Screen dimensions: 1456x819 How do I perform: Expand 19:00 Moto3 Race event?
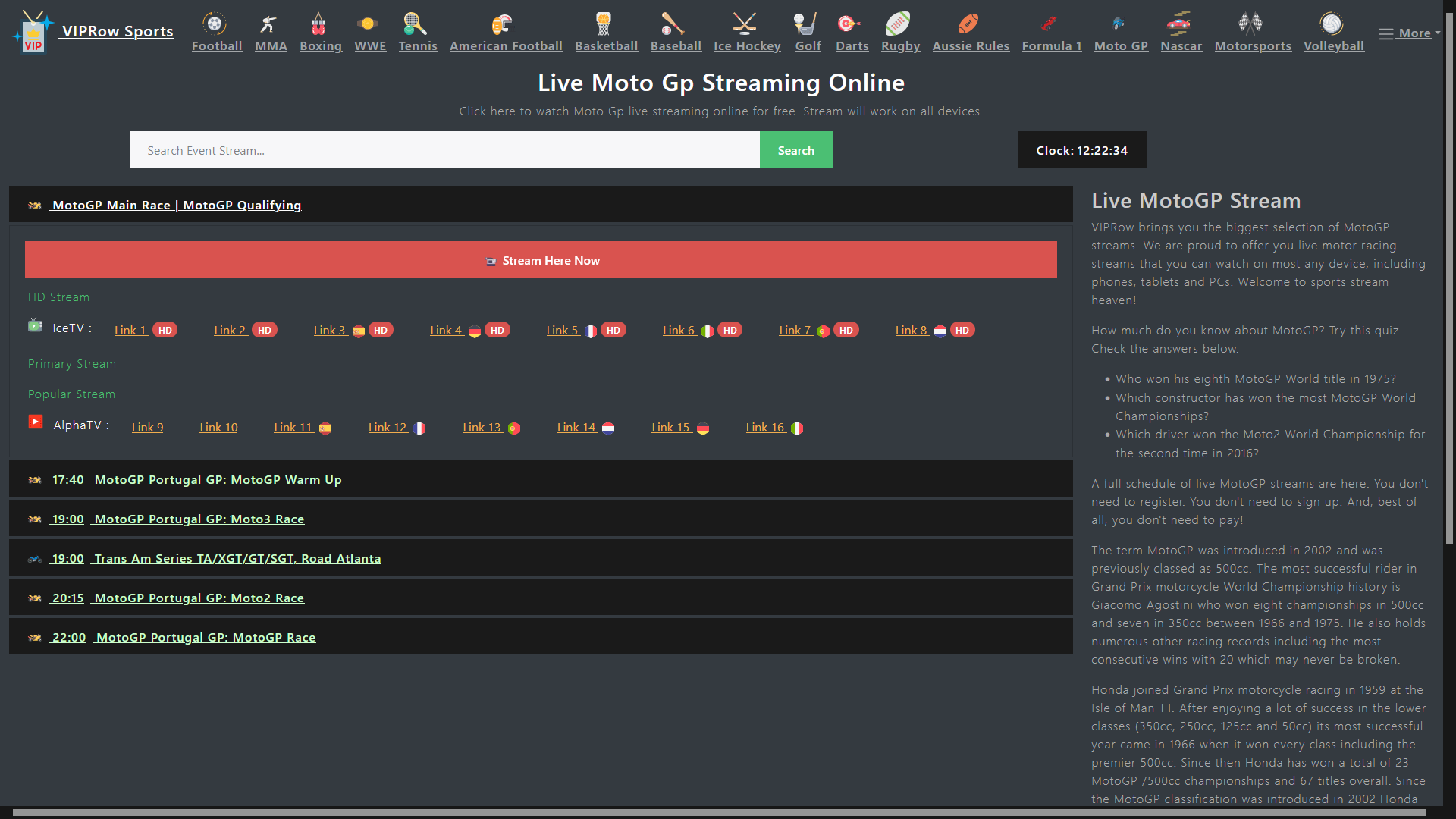(x=541, y=519)
